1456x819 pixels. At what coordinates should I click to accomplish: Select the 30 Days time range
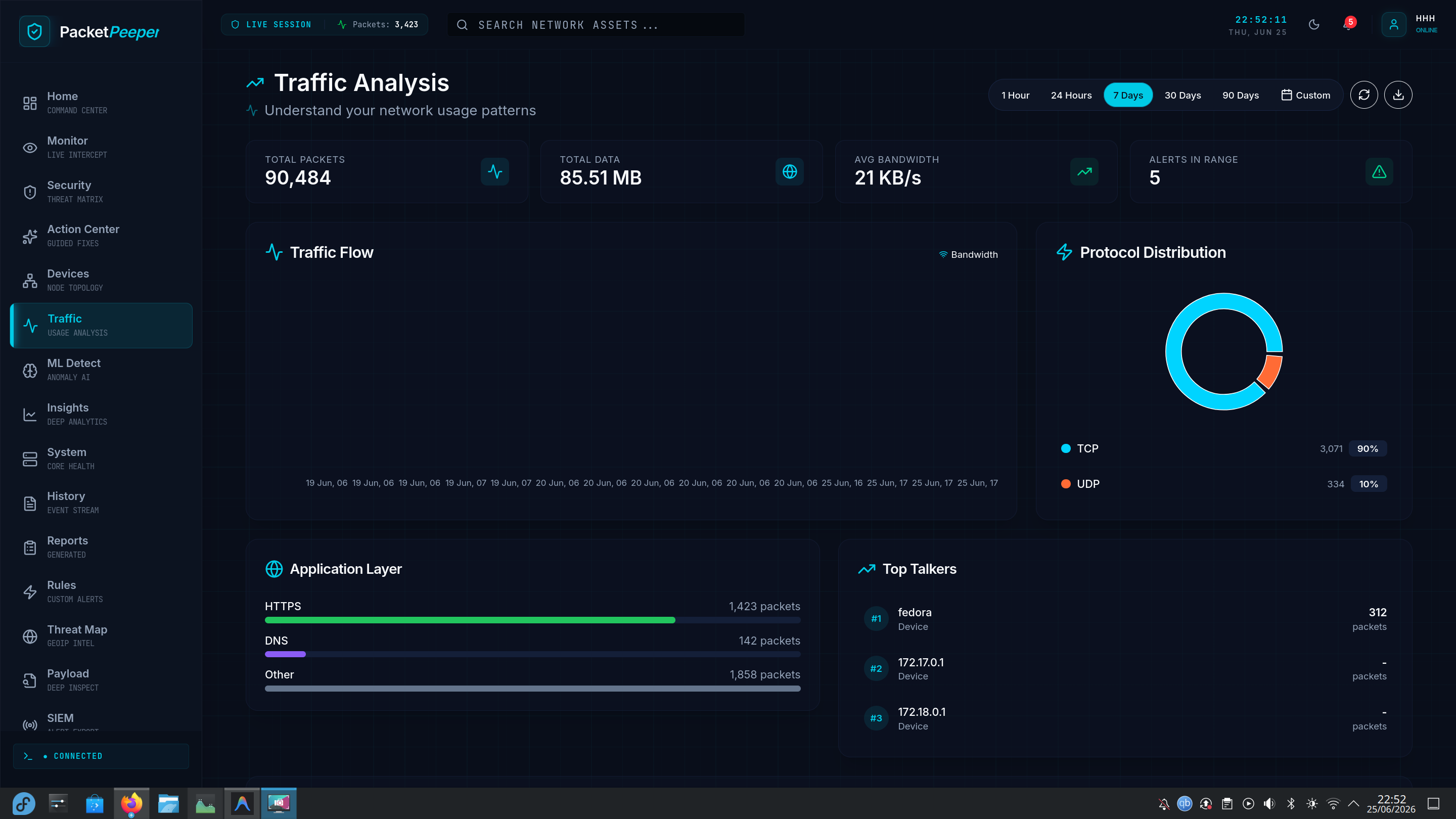pos(1182,95)
